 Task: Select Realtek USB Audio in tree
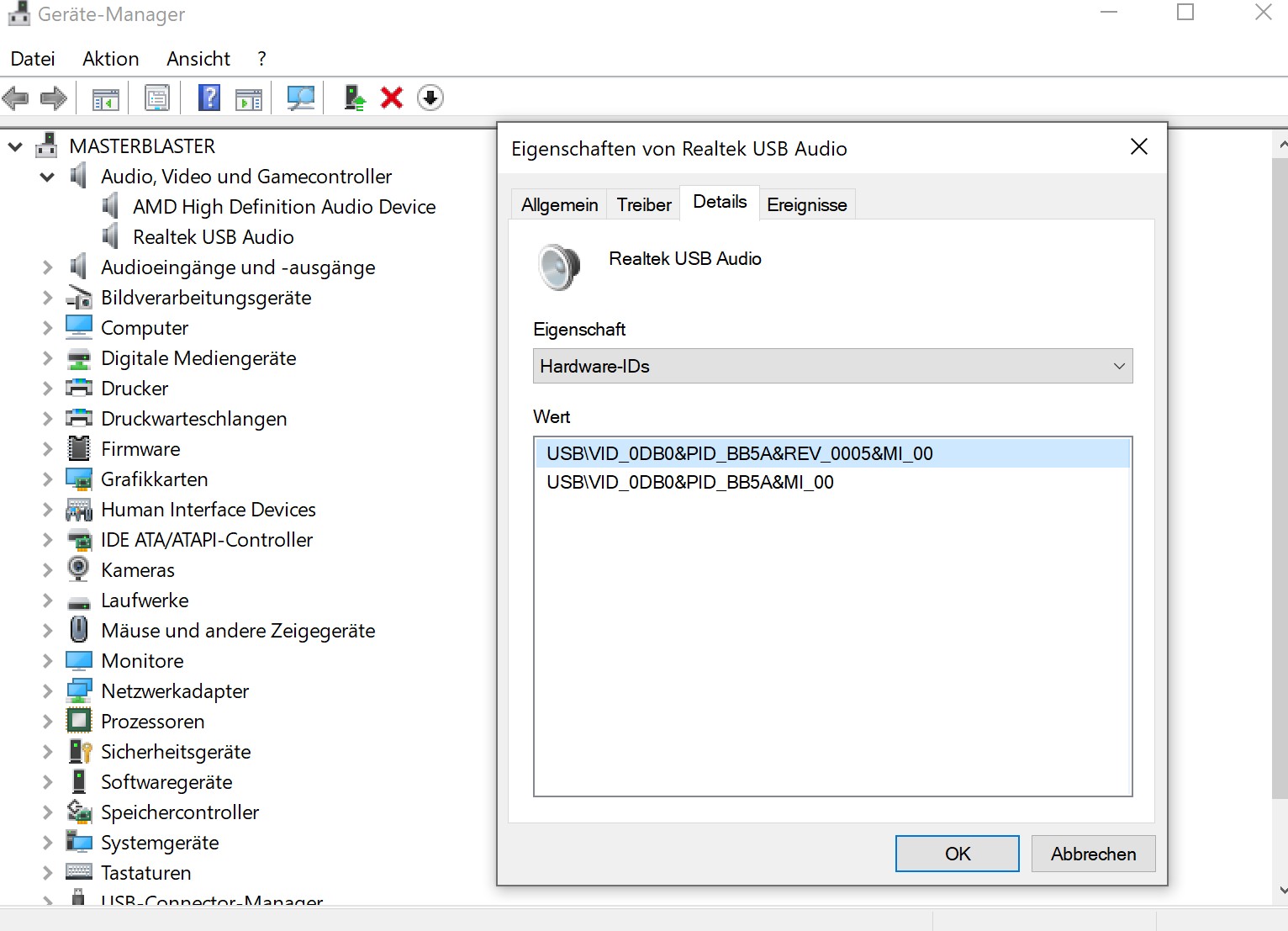214,237
